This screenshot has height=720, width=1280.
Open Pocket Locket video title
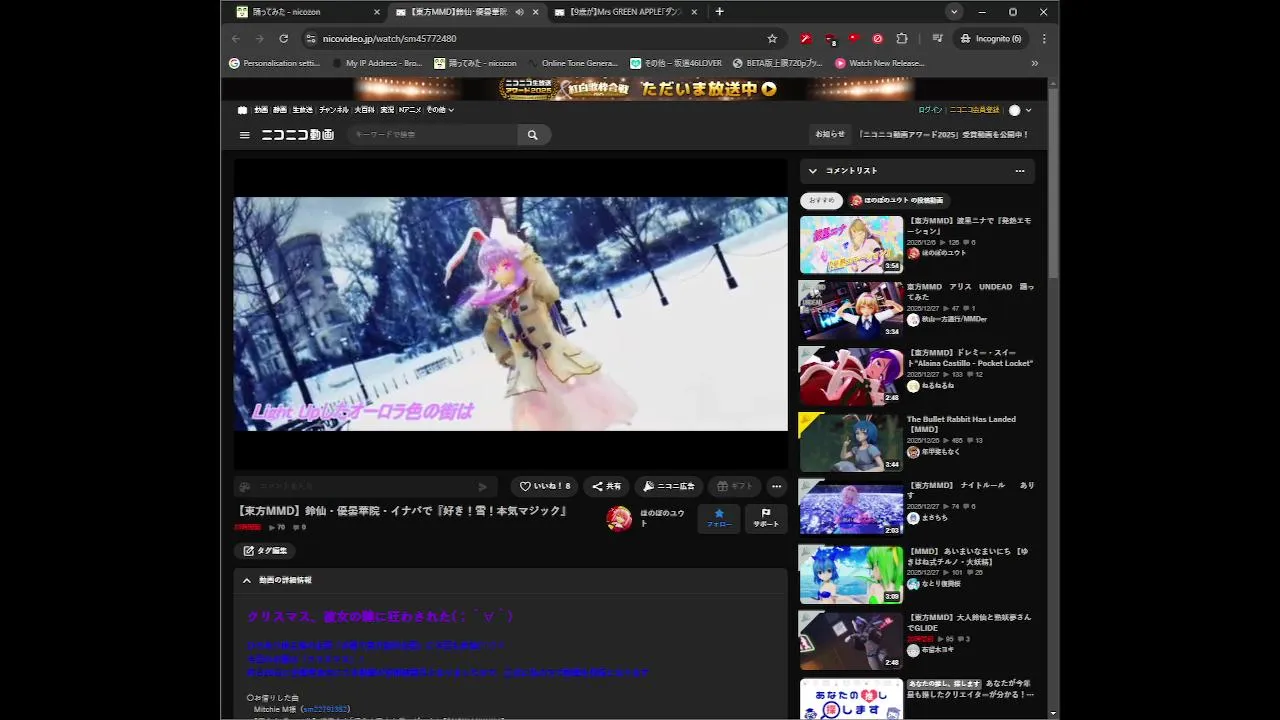click(970, 358)
